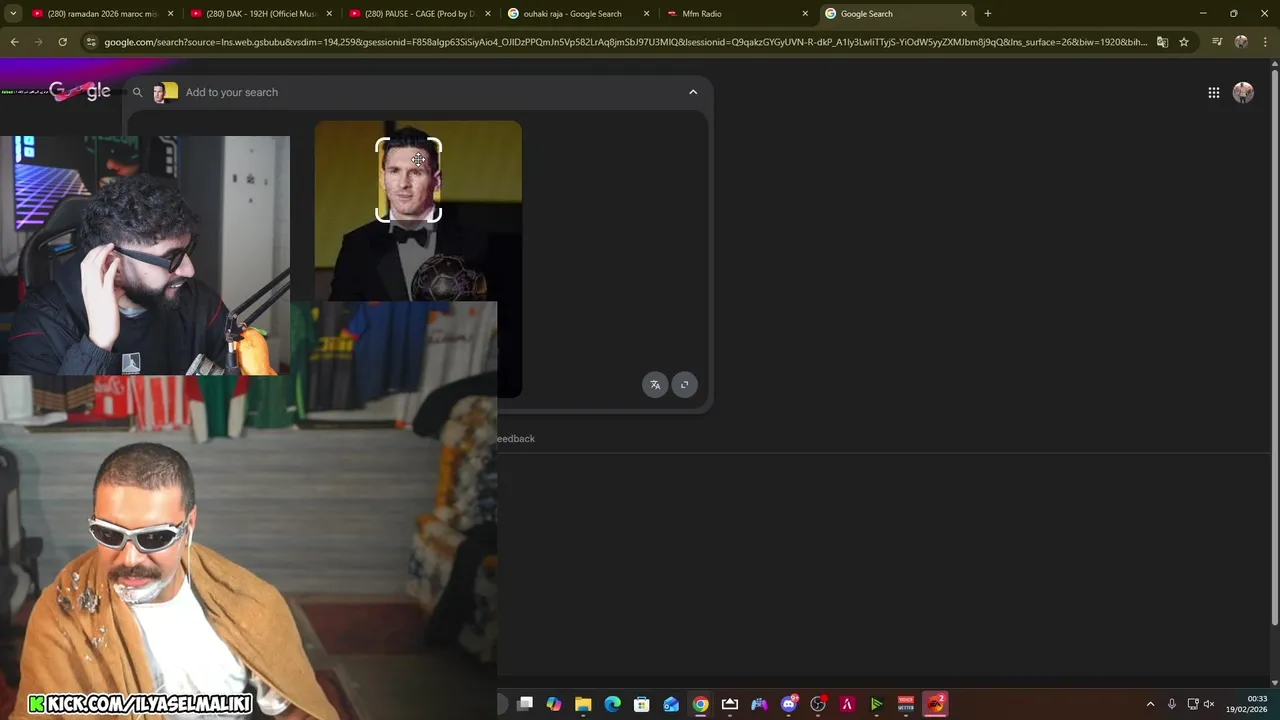Click the Lens face selection box
1280x720 pixels.
pyautogui.click(x=408, y=180)
